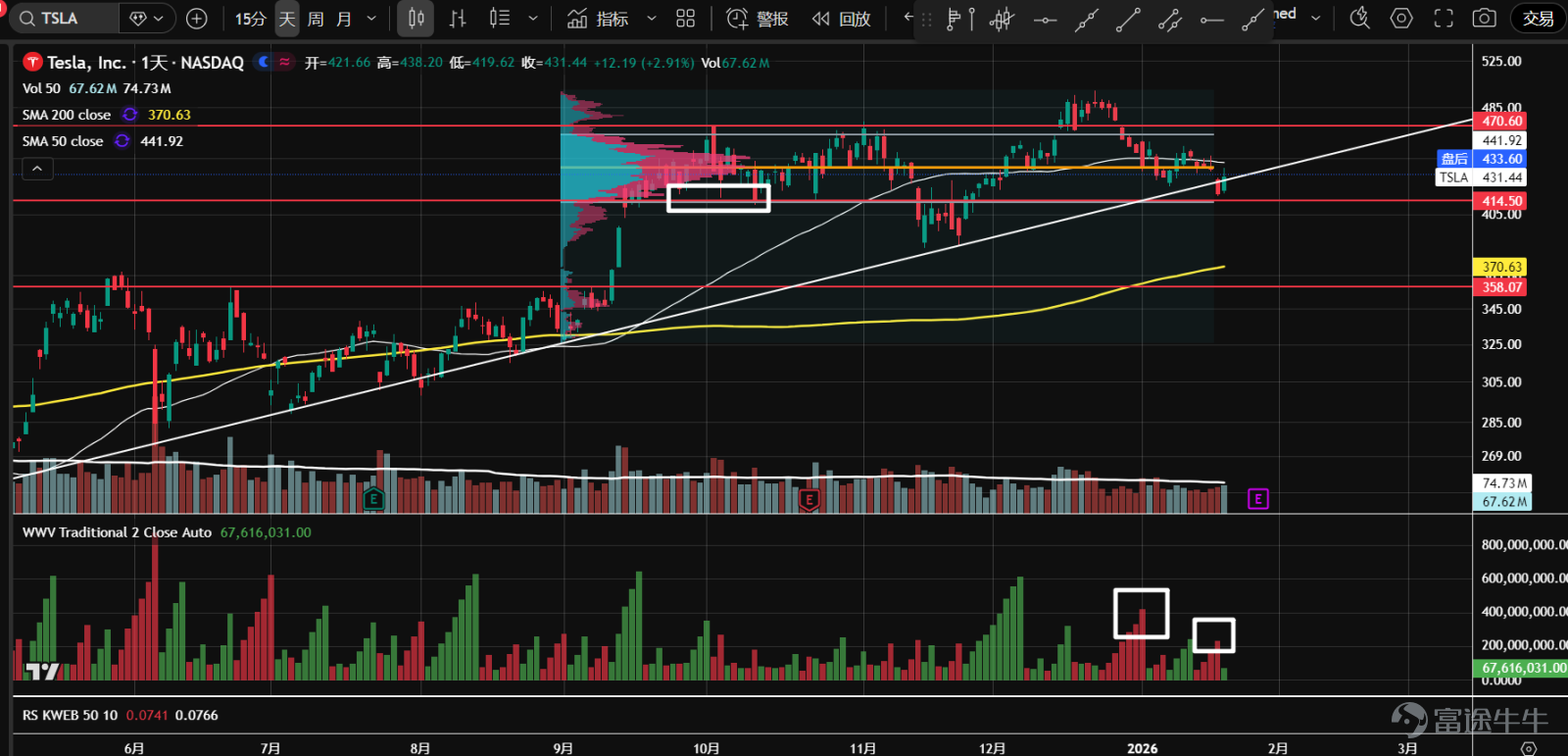Click red 414.50 price line label

(x=1501, y=201)
